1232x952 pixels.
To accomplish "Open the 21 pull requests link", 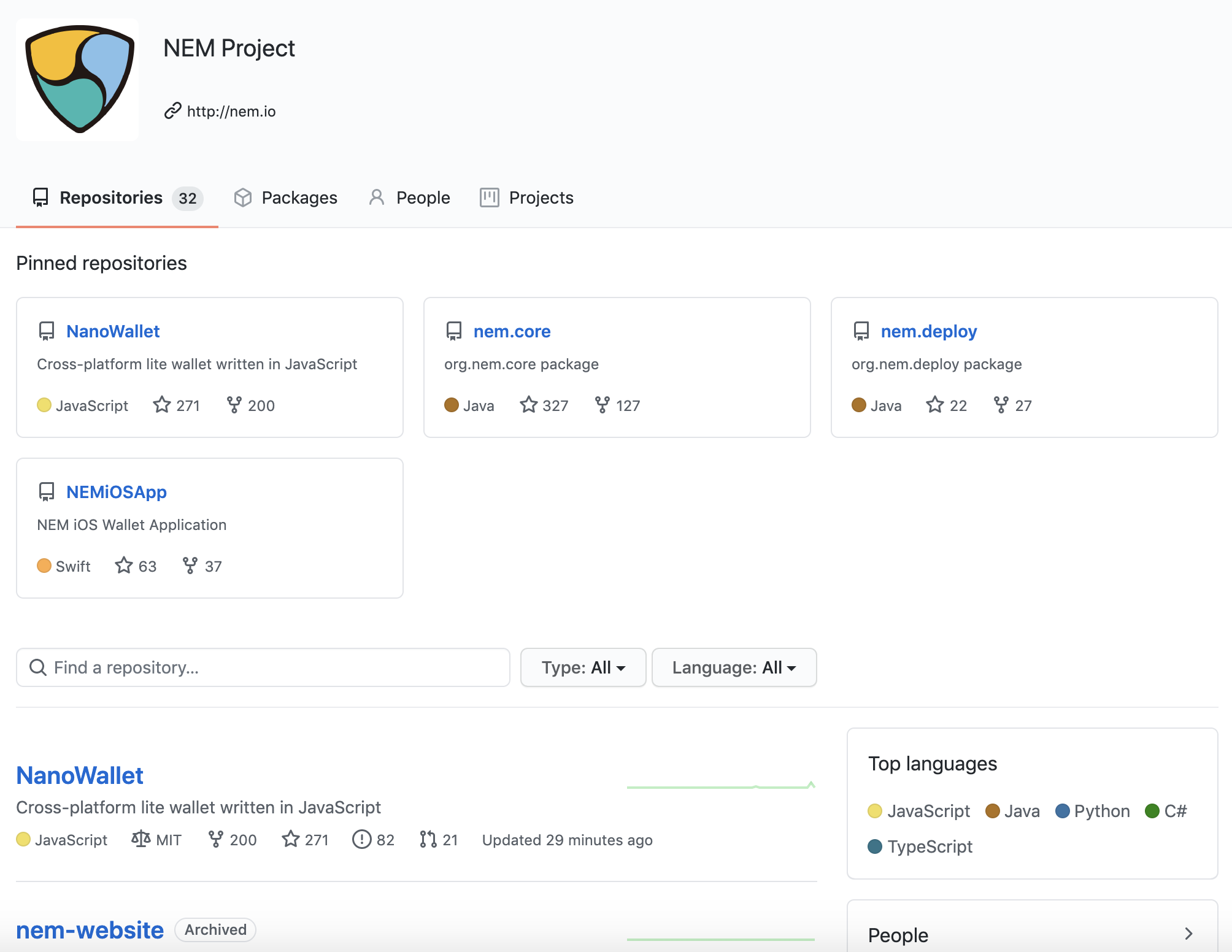I will click(439, 839).
